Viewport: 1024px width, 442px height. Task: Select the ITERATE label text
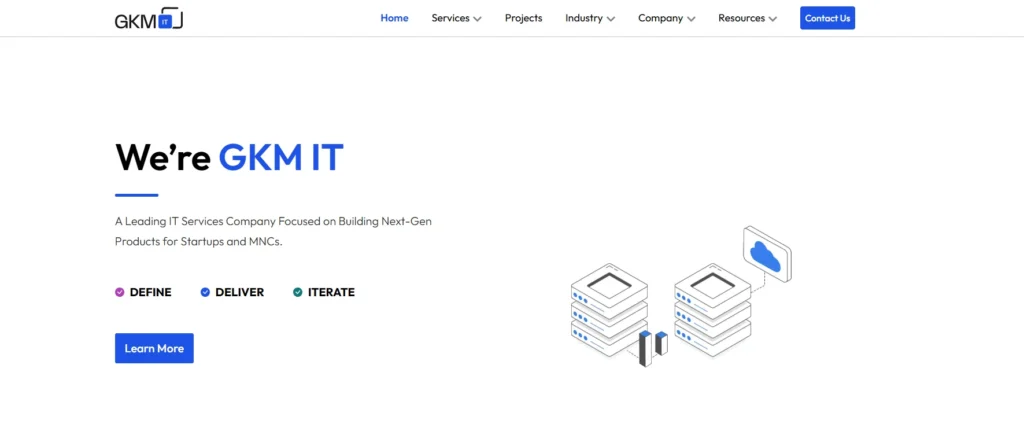(331, 292)
